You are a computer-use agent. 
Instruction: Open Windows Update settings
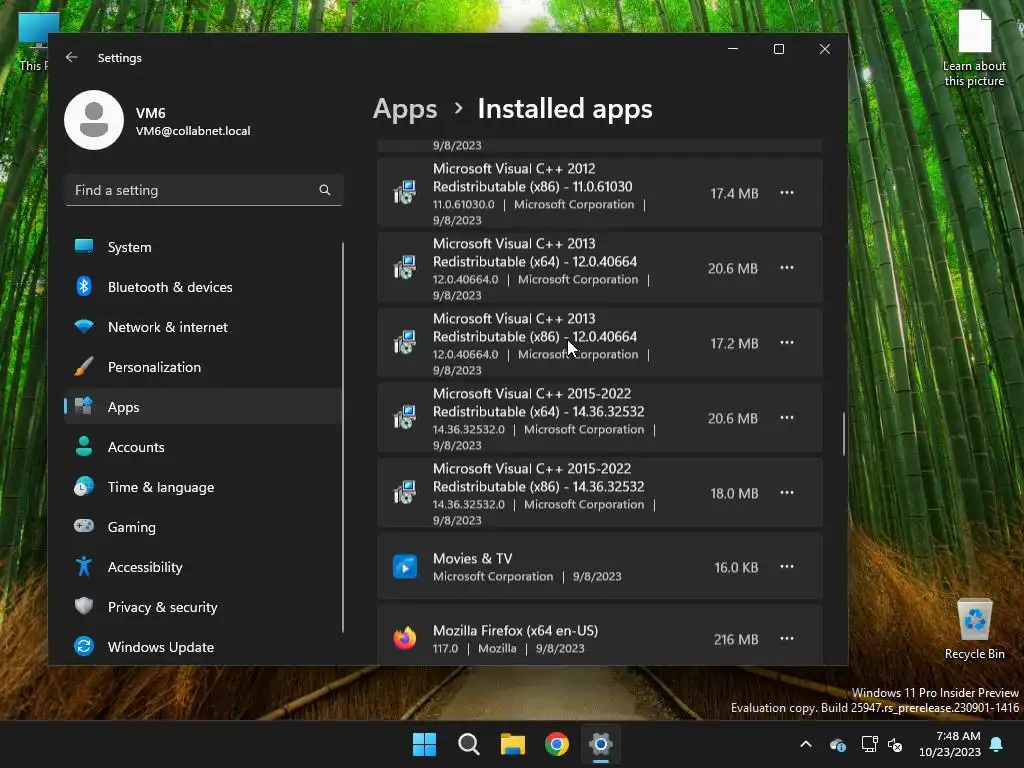click(204, 647)
